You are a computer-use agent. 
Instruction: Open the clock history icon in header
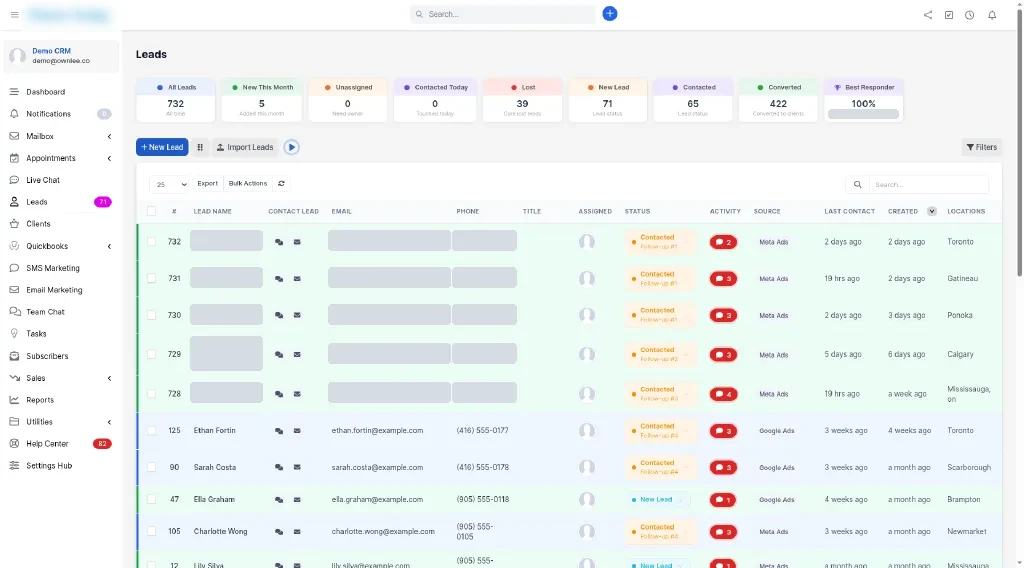[969, 14]
